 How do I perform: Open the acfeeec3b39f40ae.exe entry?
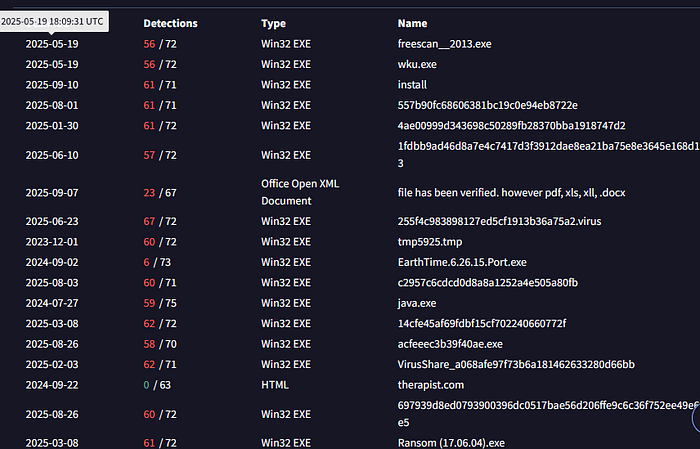pos(450,344)
